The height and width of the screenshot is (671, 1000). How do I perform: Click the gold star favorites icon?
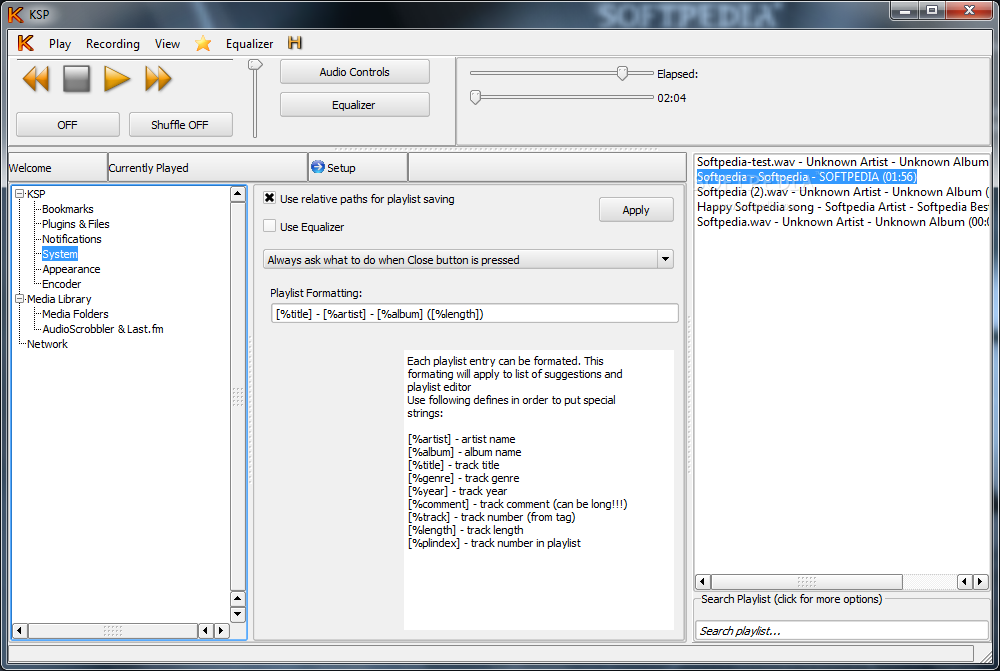click(203, 43)
